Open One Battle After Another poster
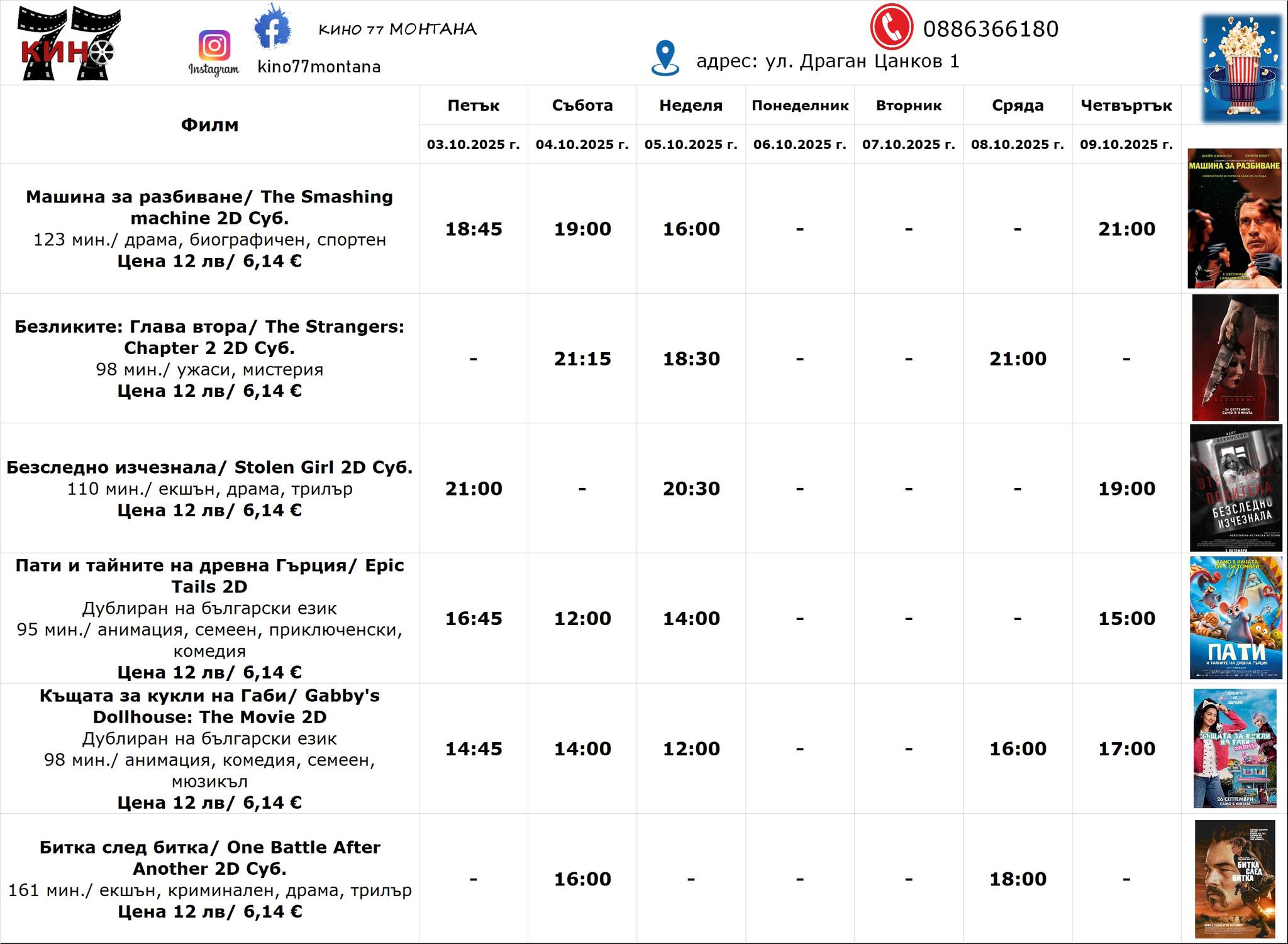1288x944 pixels. tap(1235, 879)
